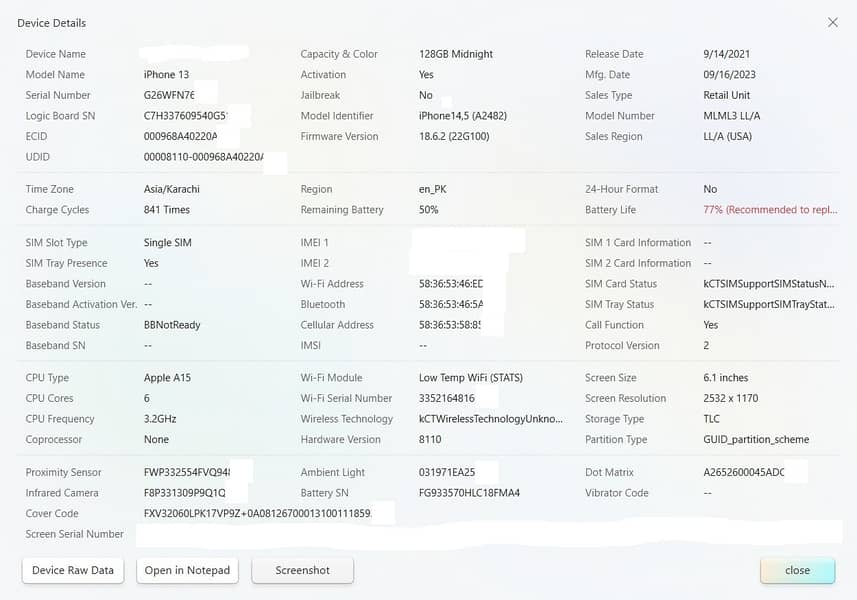Image resolution: width=857 pixels, height=600 pixels.
Task: Click the Asia/Karachi time zone value
Action: pyautogui.click(x=172, y=189)
